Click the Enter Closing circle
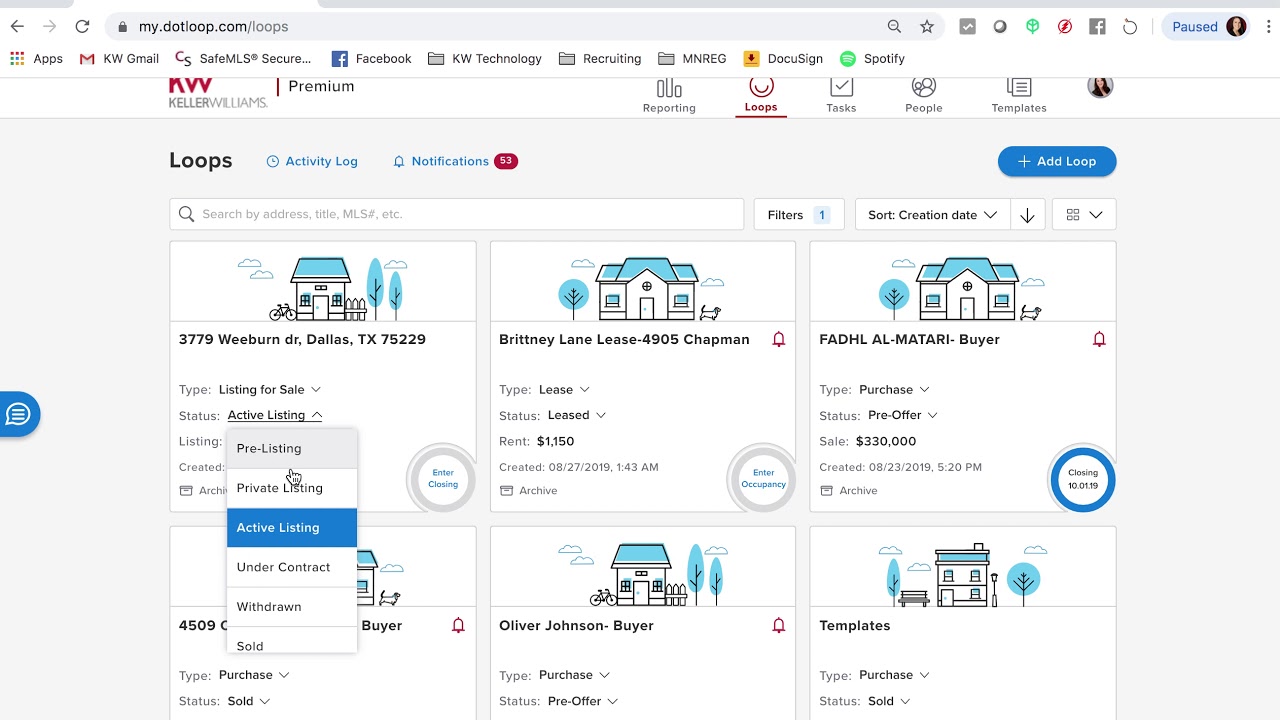Screen dimensions: 1280x720 (443, 479)
